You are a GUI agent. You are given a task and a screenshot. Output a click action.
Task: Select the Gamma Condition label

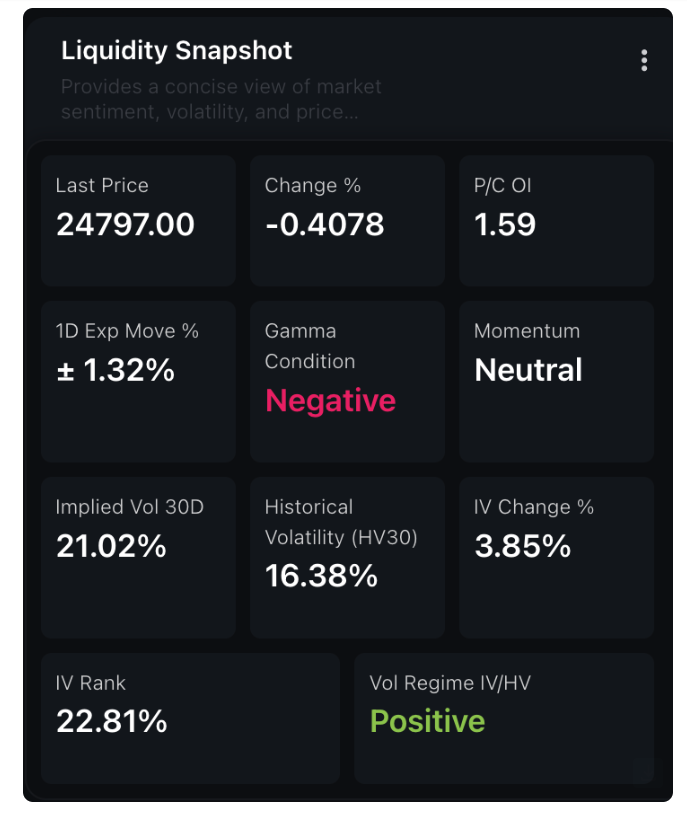(x=309, y=346)
